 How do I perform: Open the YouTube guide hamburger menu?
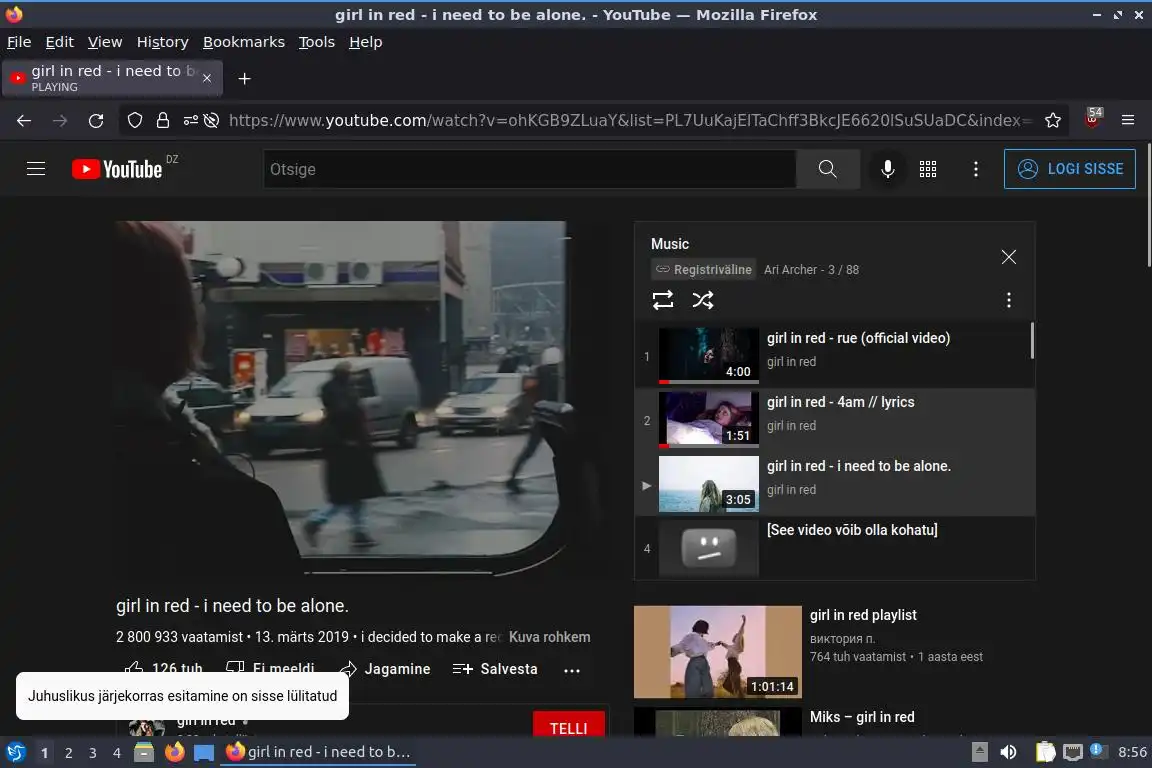pyautogui.click(x=36, y=169)
